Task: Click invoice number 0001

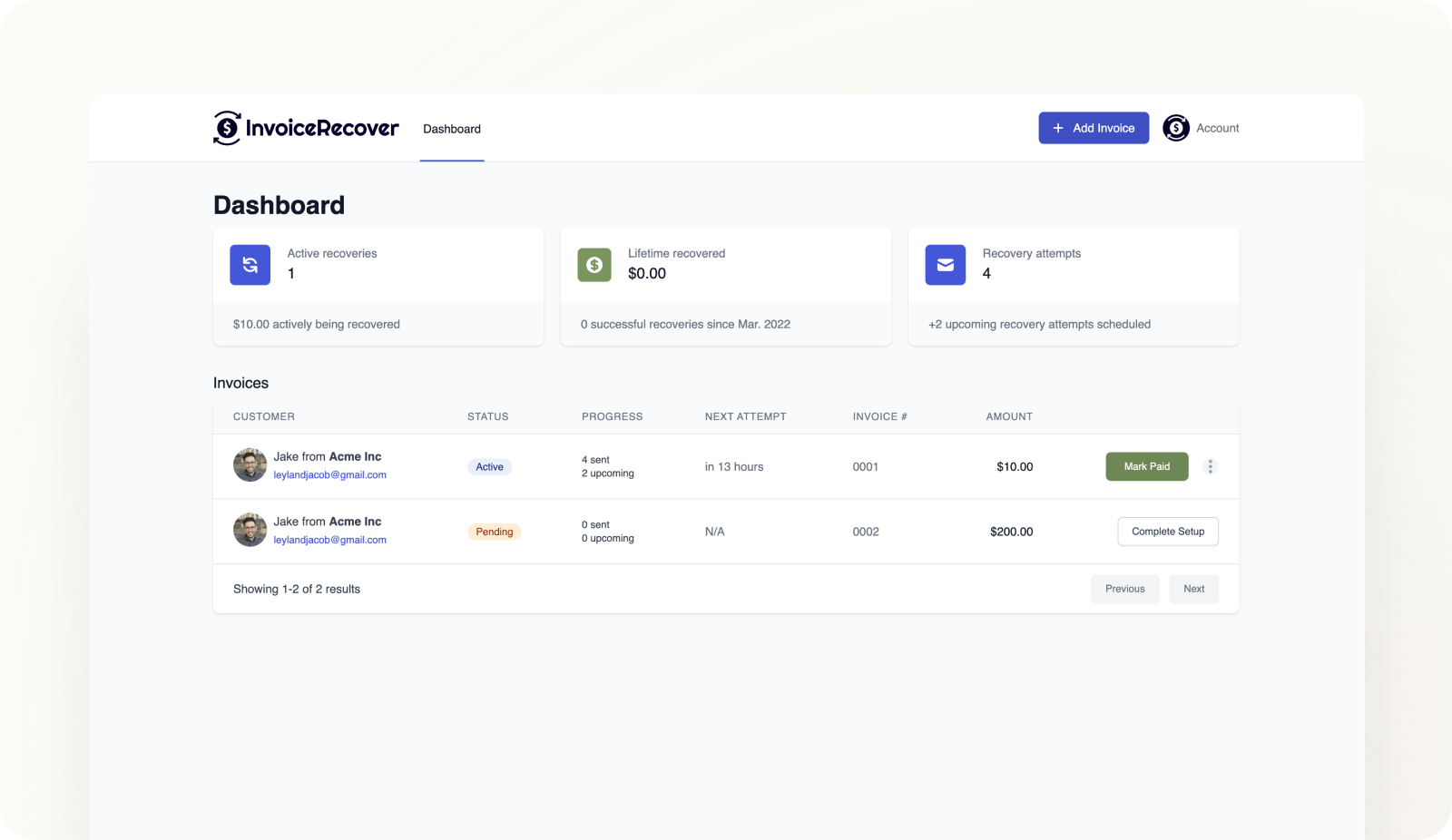Action: pyautogui.click(x=866, y=467)
